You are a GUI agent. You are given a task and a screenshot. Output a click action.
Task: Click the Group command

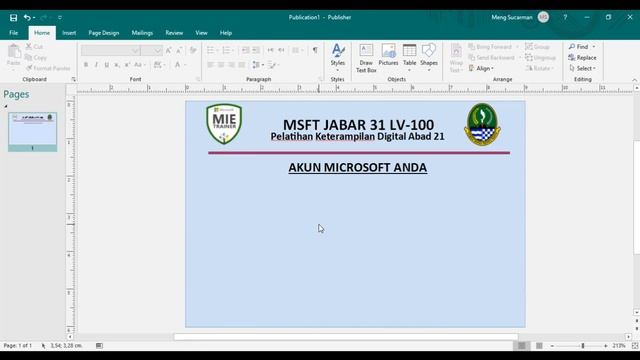pos(538,47)
